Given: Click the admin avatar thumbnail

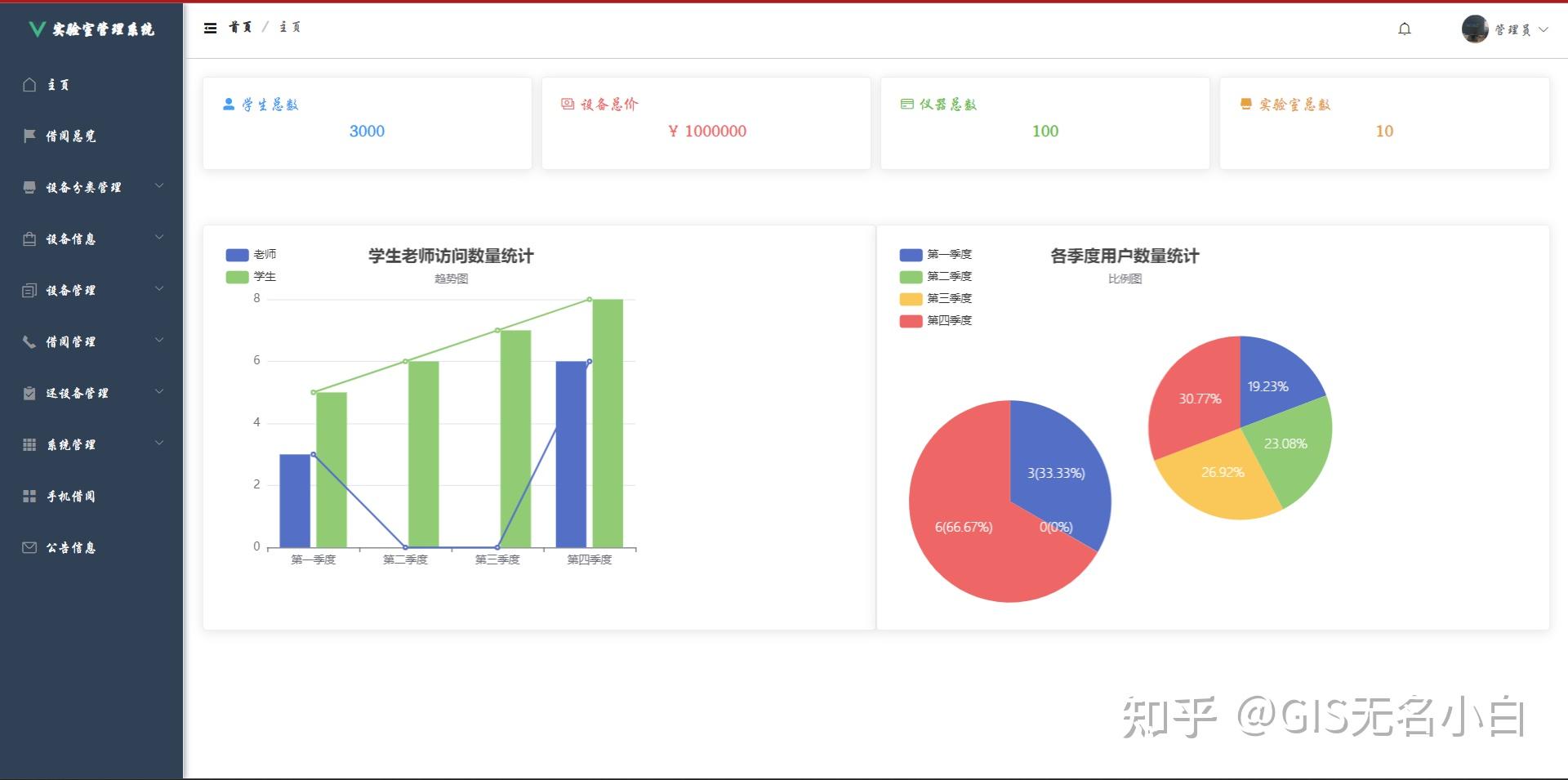Looking at the screenshot, I should coord(1474,28).
